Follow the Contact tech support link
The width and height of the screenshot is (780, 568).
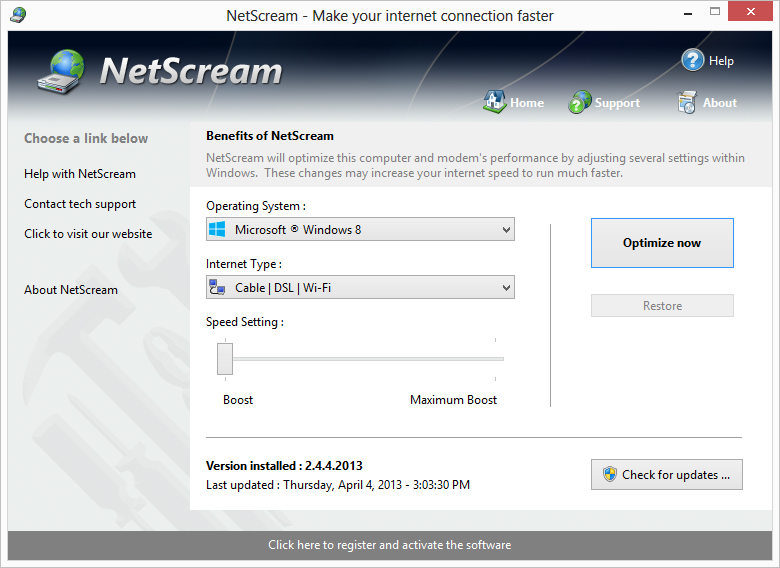80,204
